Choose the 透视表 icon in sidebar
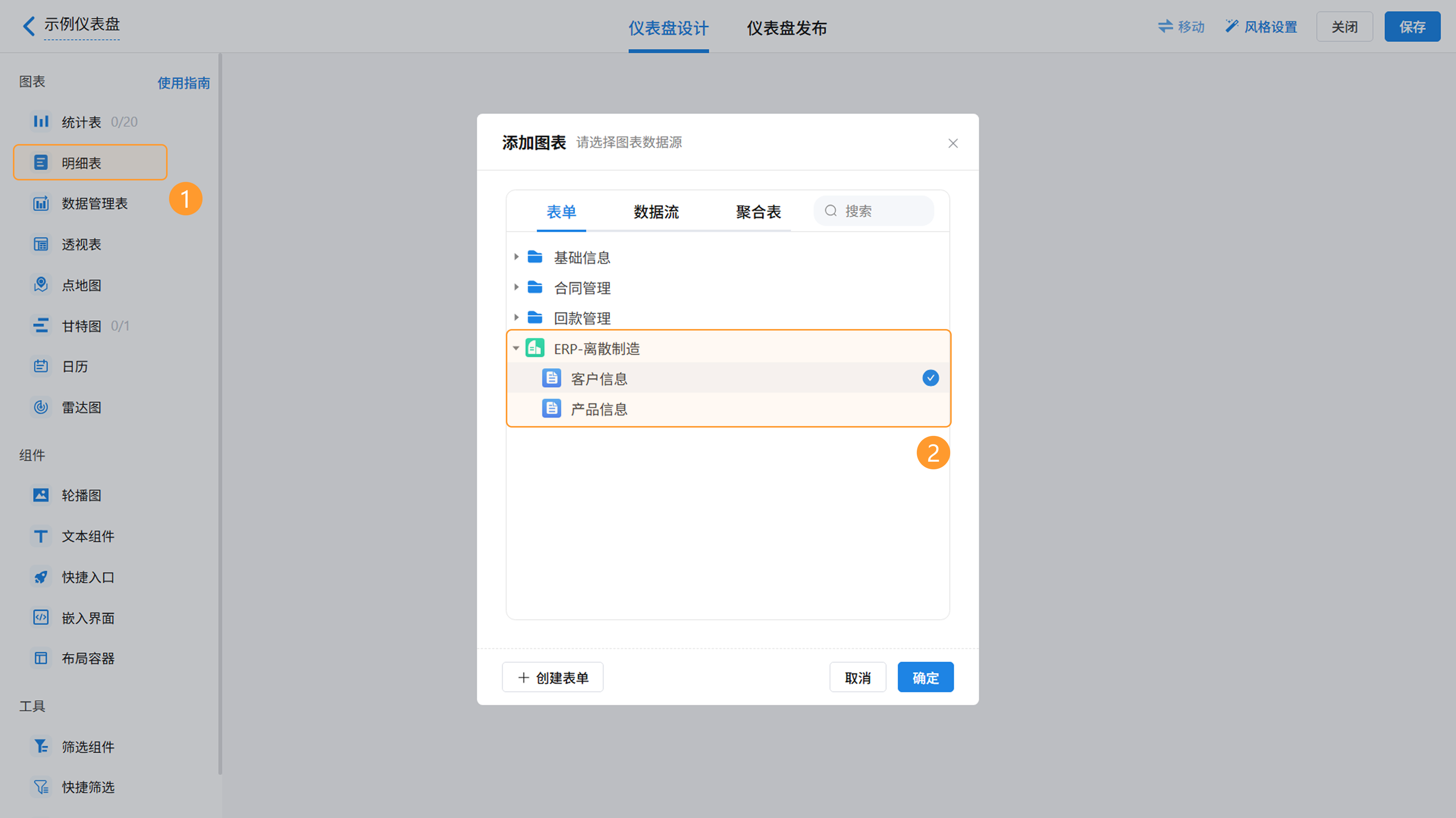 tap(41, 244)
